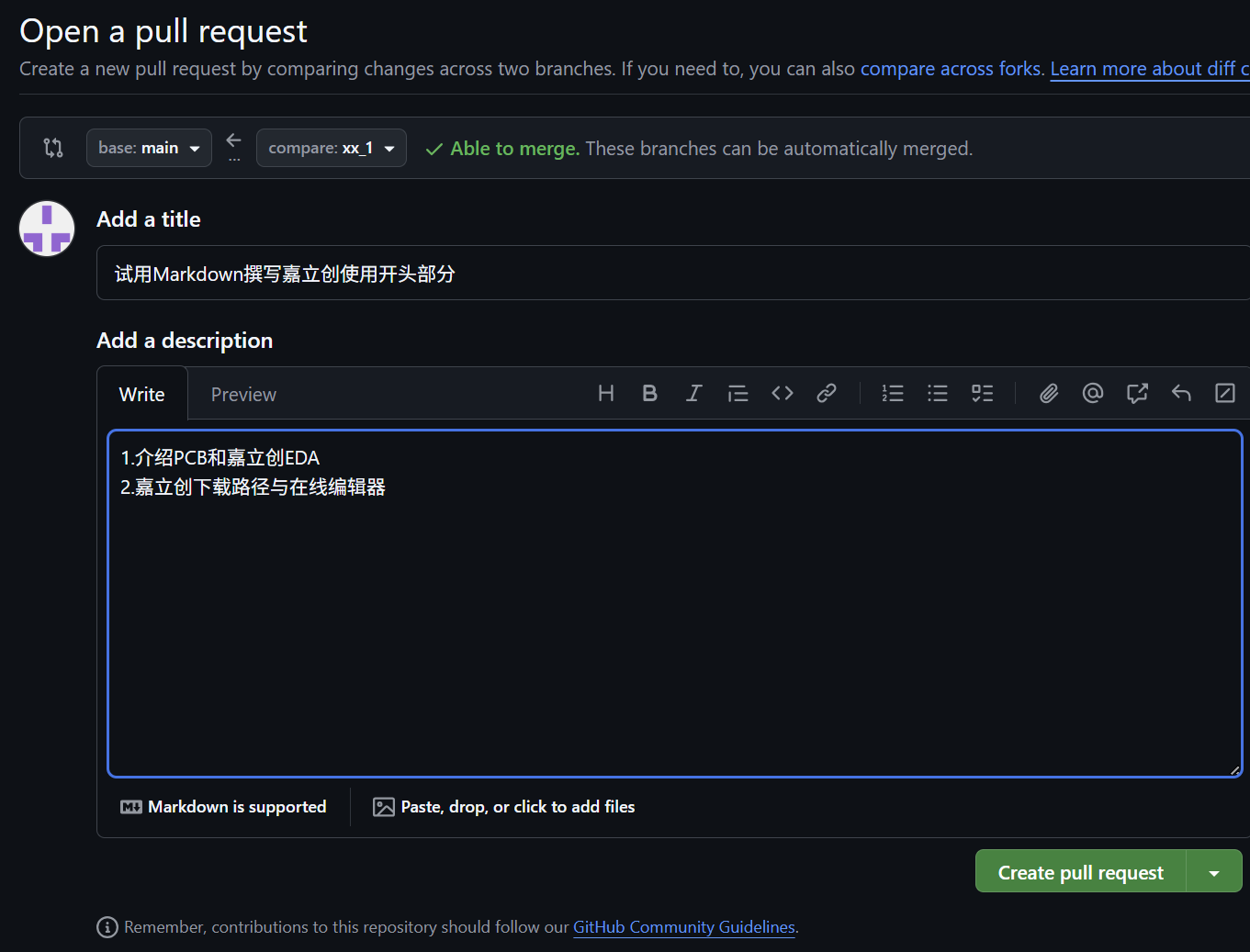The height and width of the screenshot is (952, 1250).
Task: Insert a task list
Action: click(983, 394)
